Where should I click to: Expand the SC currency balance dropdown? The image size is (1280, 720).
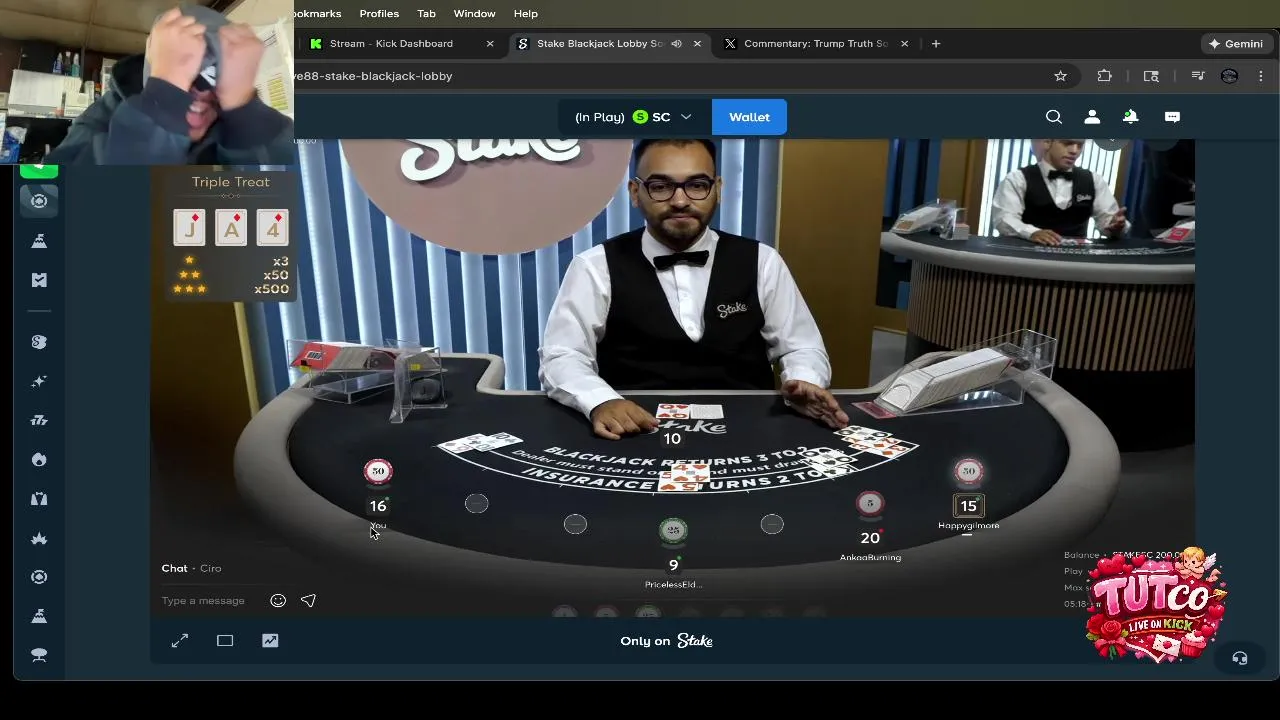(686, 117)
